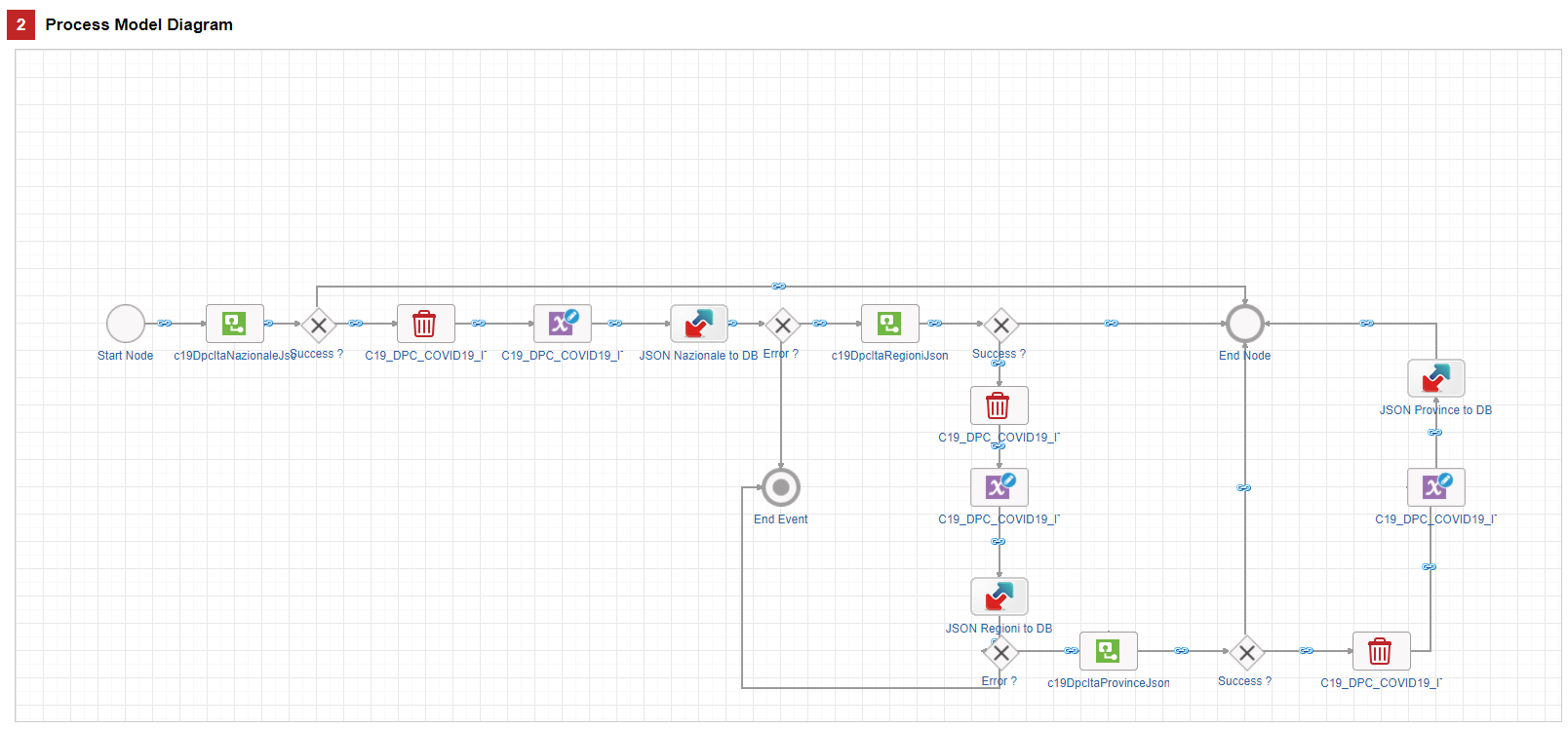Select the purple script node above JSON Regioni to DB
This screenshot has height=730, width=1568.
[999, 487]
